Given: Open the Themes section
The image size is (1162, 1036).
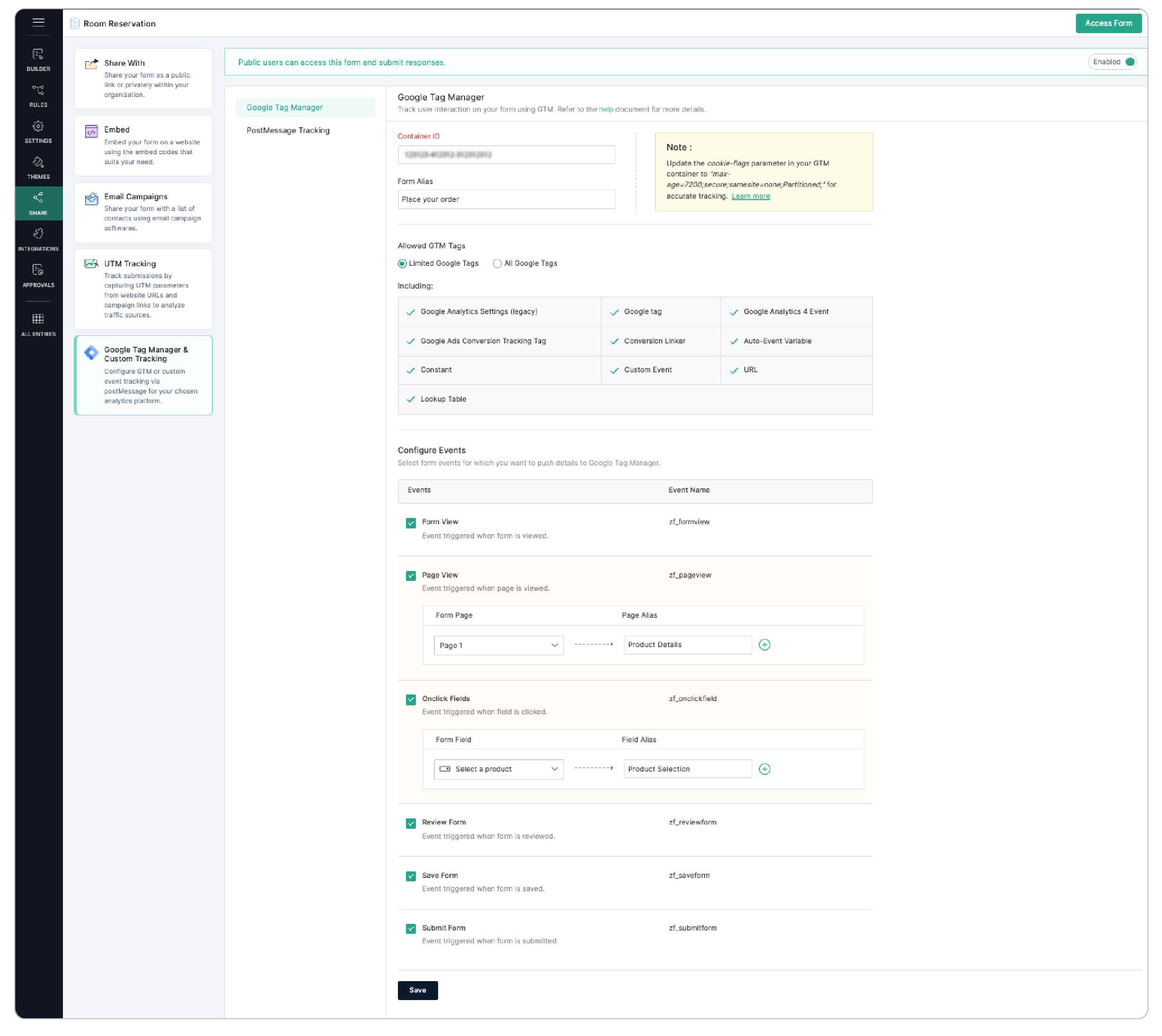Looking at the screenshot, I should (37, 166).
